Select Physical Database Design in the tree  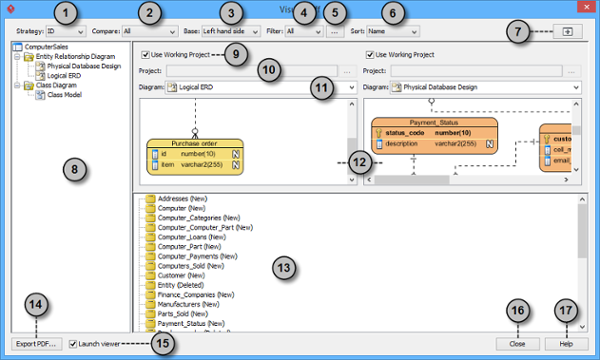click(x=84, y=66)
